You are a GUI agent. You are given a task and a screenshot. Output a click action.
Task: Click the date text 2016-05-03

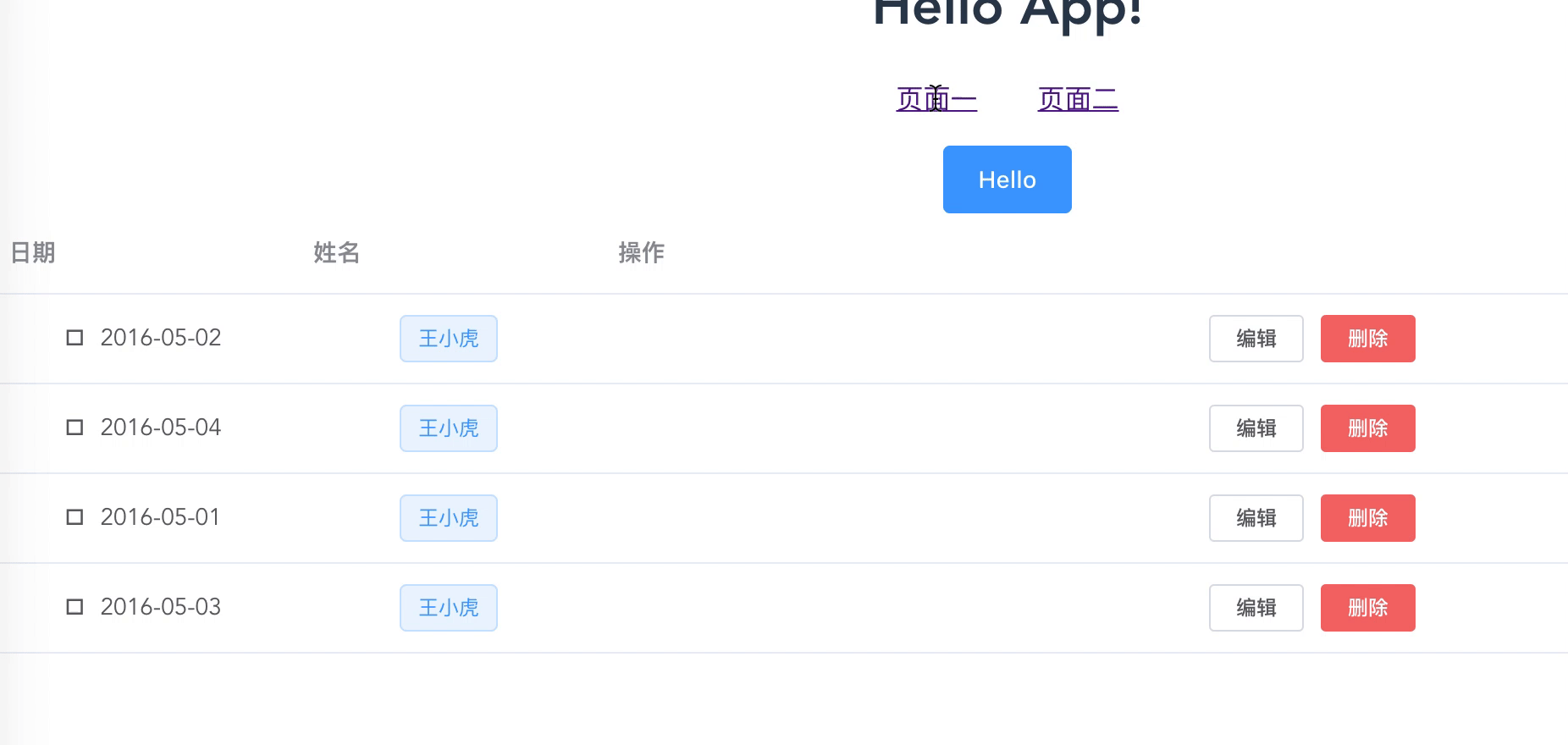click(x=161, y=607)
